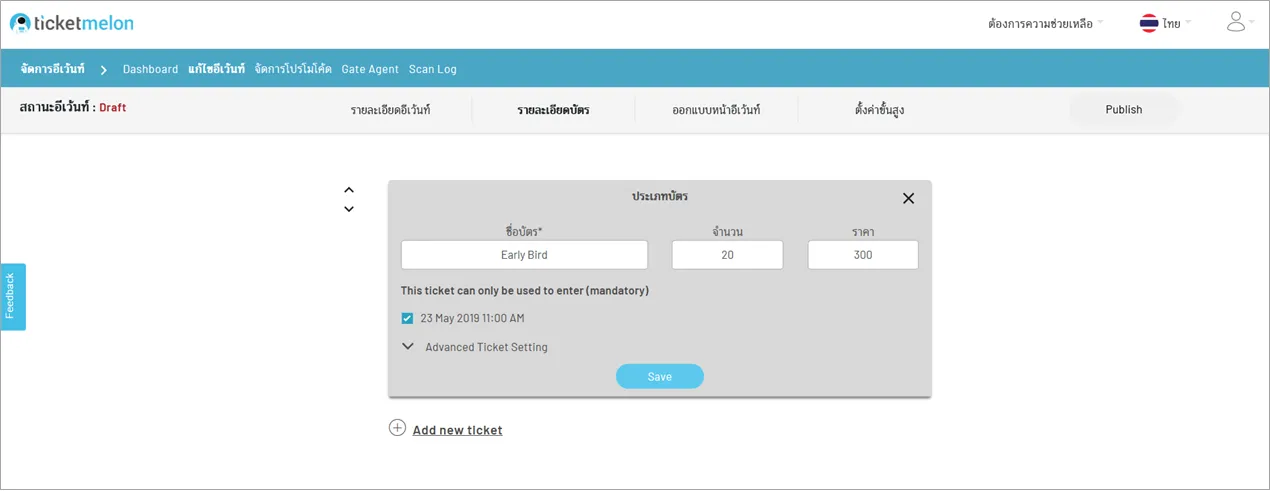Image resolution: width=1270 pixels, height=491 pixels.
Task: Click the Thai flag language icon
Action: point(1149,23)
